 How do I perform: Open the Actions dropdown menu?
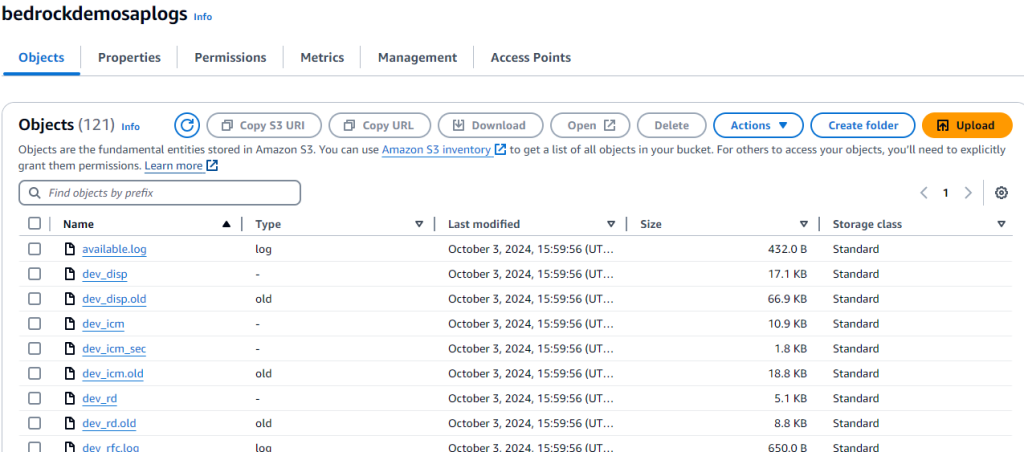(x=758, y=125)
